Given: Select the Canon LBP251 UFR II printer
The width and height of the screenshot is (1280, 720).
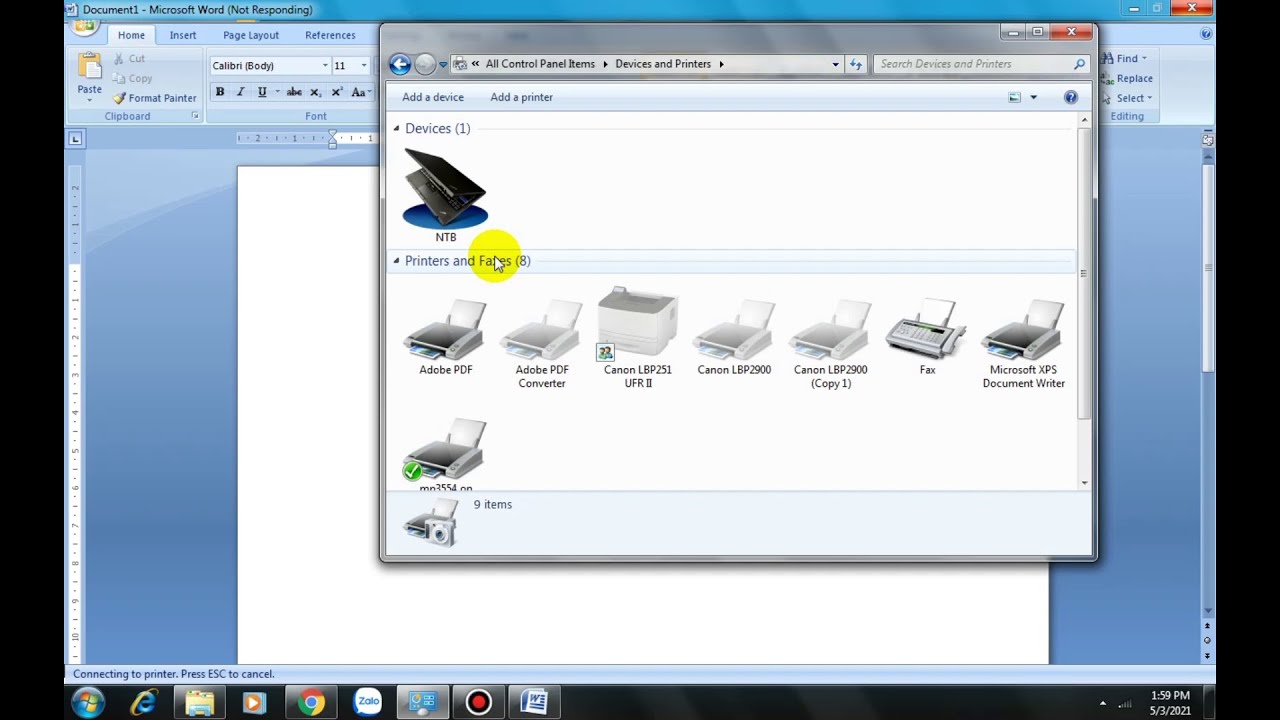Looking at the screenshot, I should point(637,338).
